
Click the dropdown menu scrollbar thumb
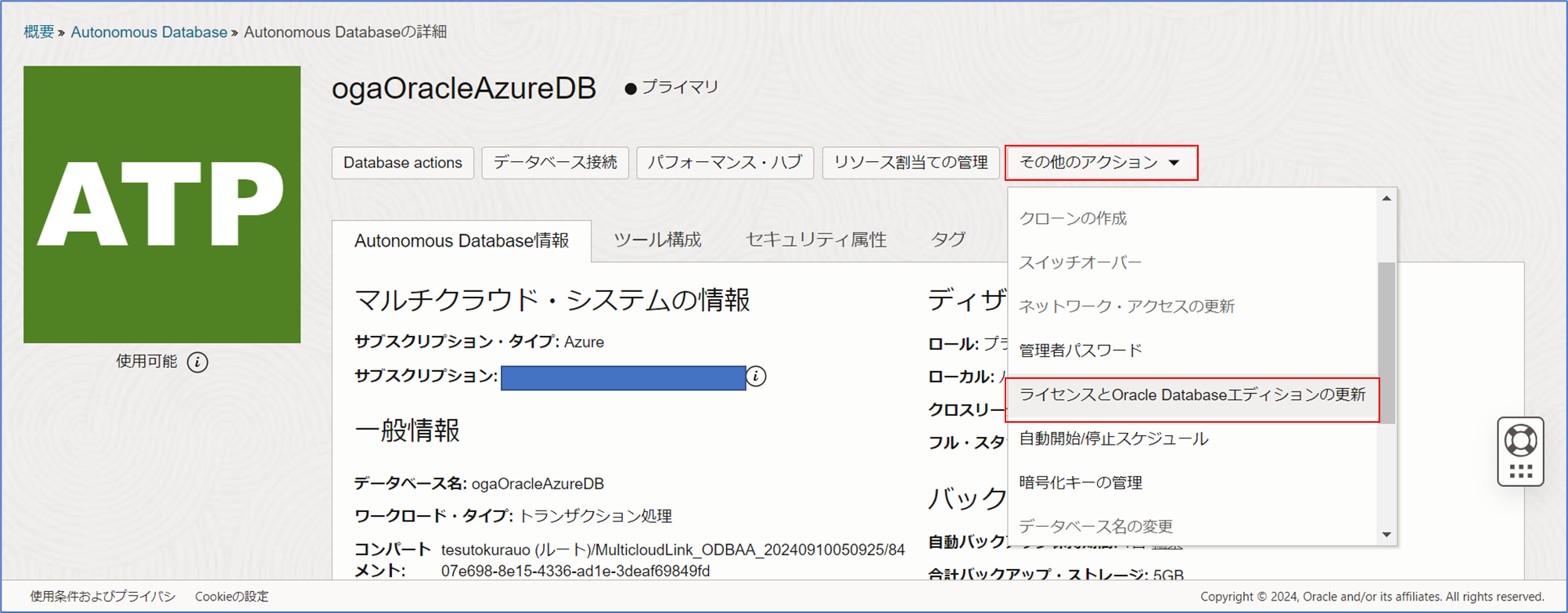tap(1386, 343)
